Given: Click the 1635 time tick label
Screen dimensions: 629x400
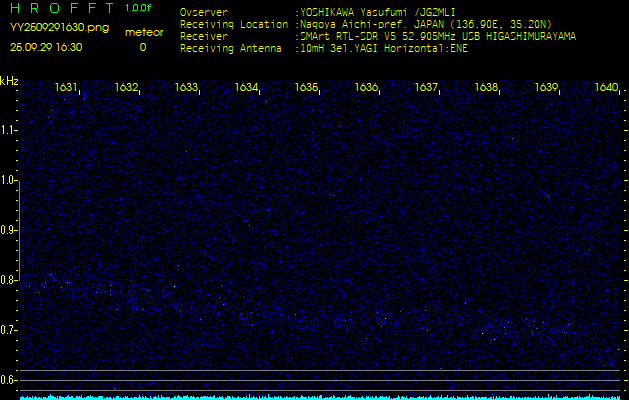Looking at the screenshot, I should click(307, 88).
